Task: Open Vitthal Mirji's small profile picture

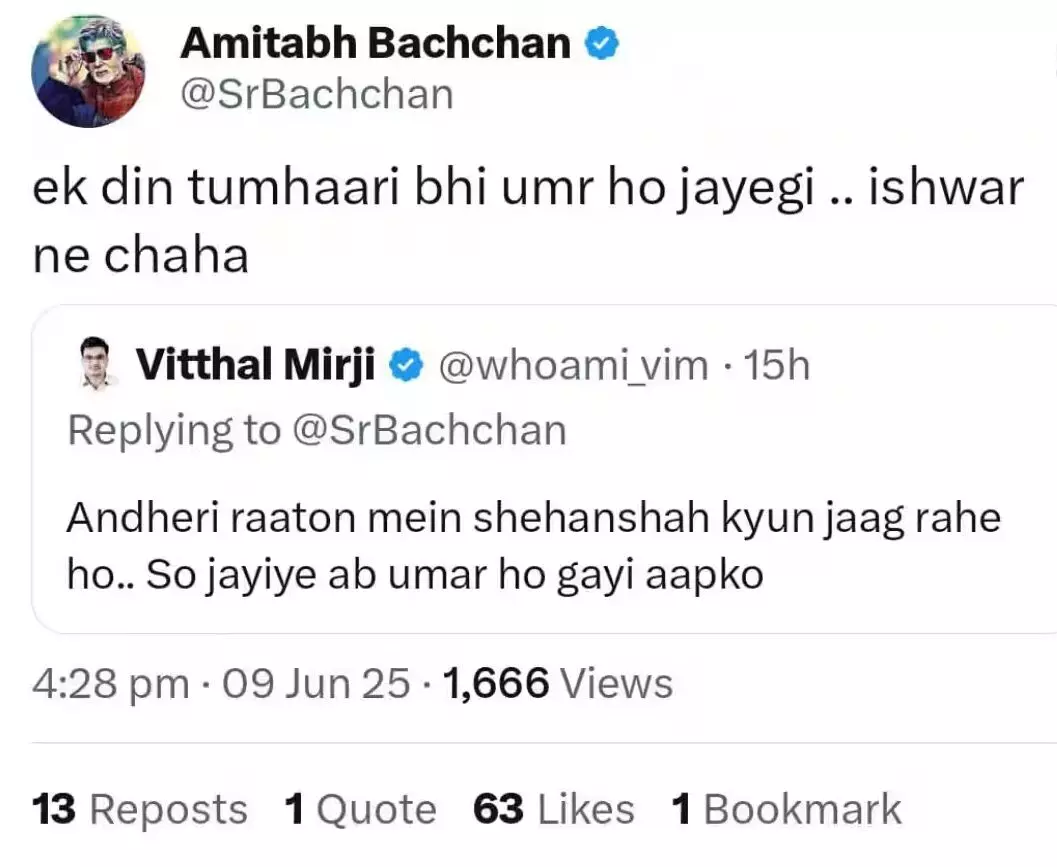Action: coord(98,367)
